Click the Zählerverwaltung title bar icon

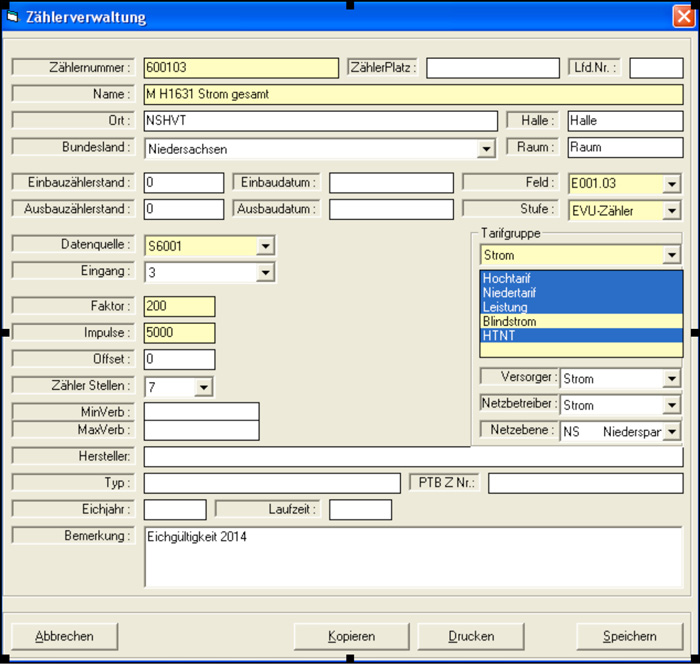pos(14,17)
